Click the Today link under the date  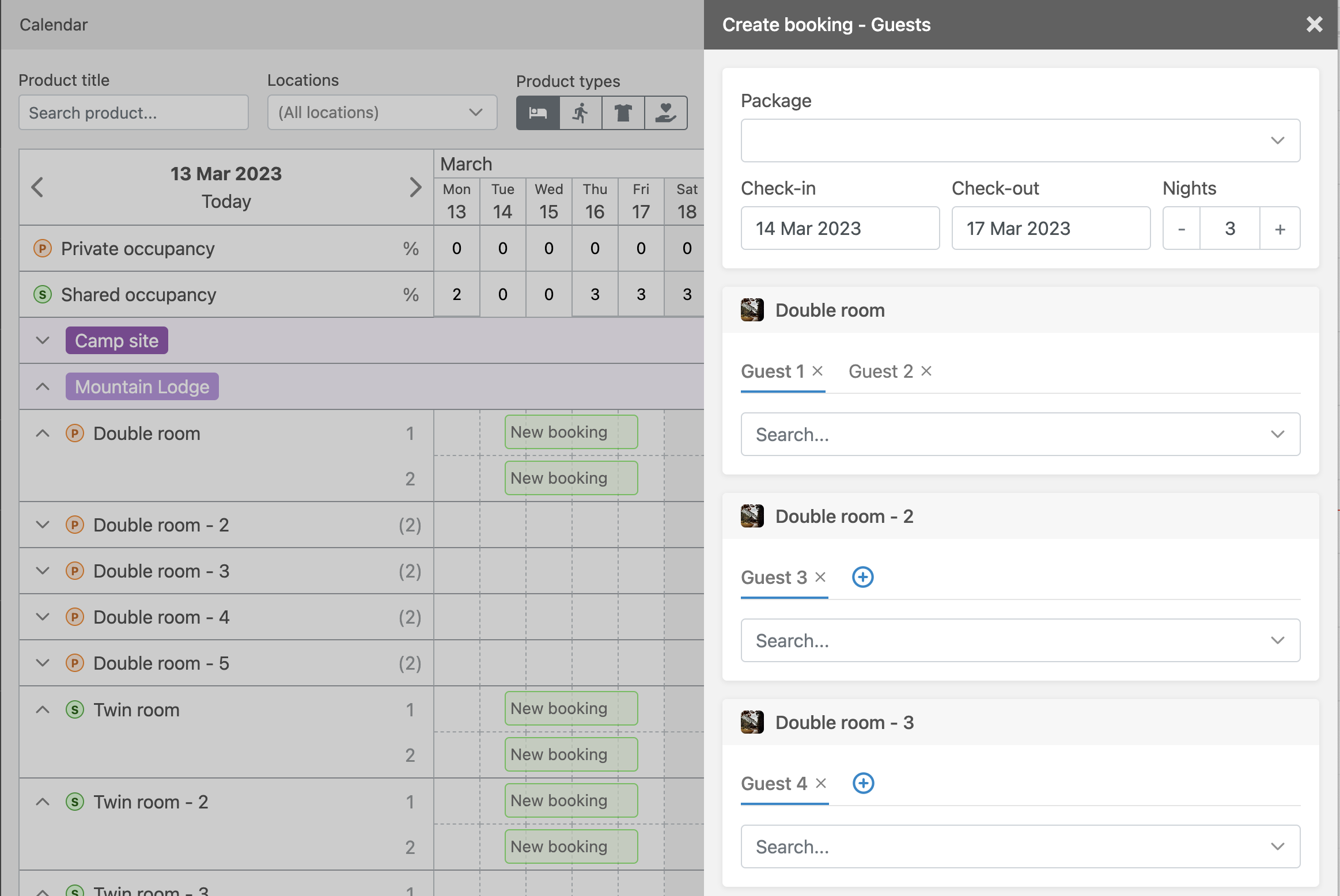[x=226, y=202]
